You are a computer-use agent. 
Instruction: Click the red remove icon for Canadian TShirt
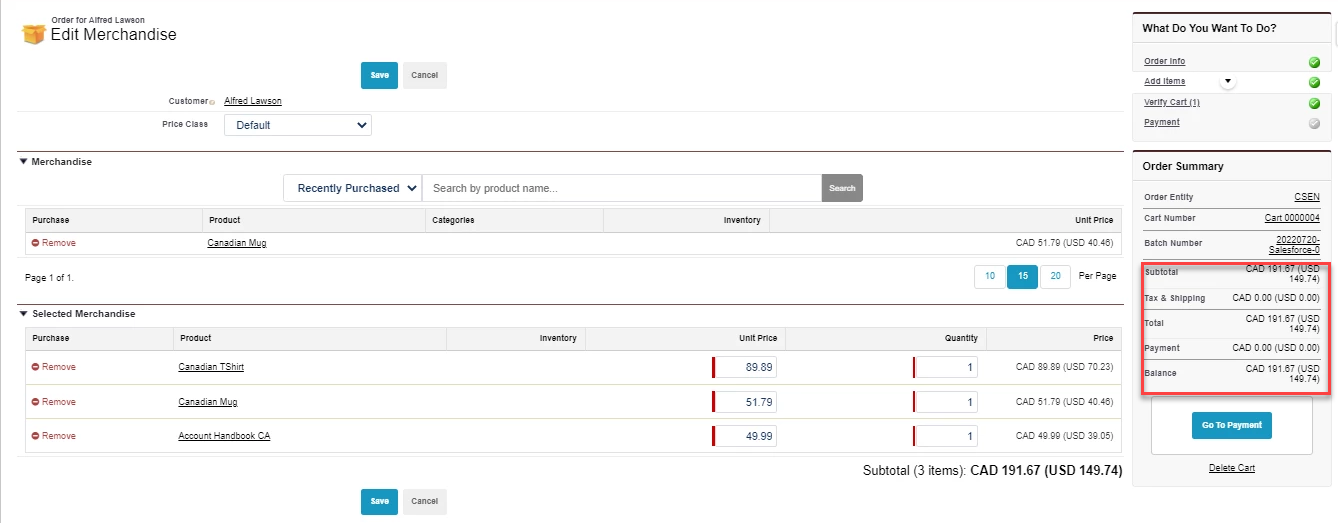36,367
